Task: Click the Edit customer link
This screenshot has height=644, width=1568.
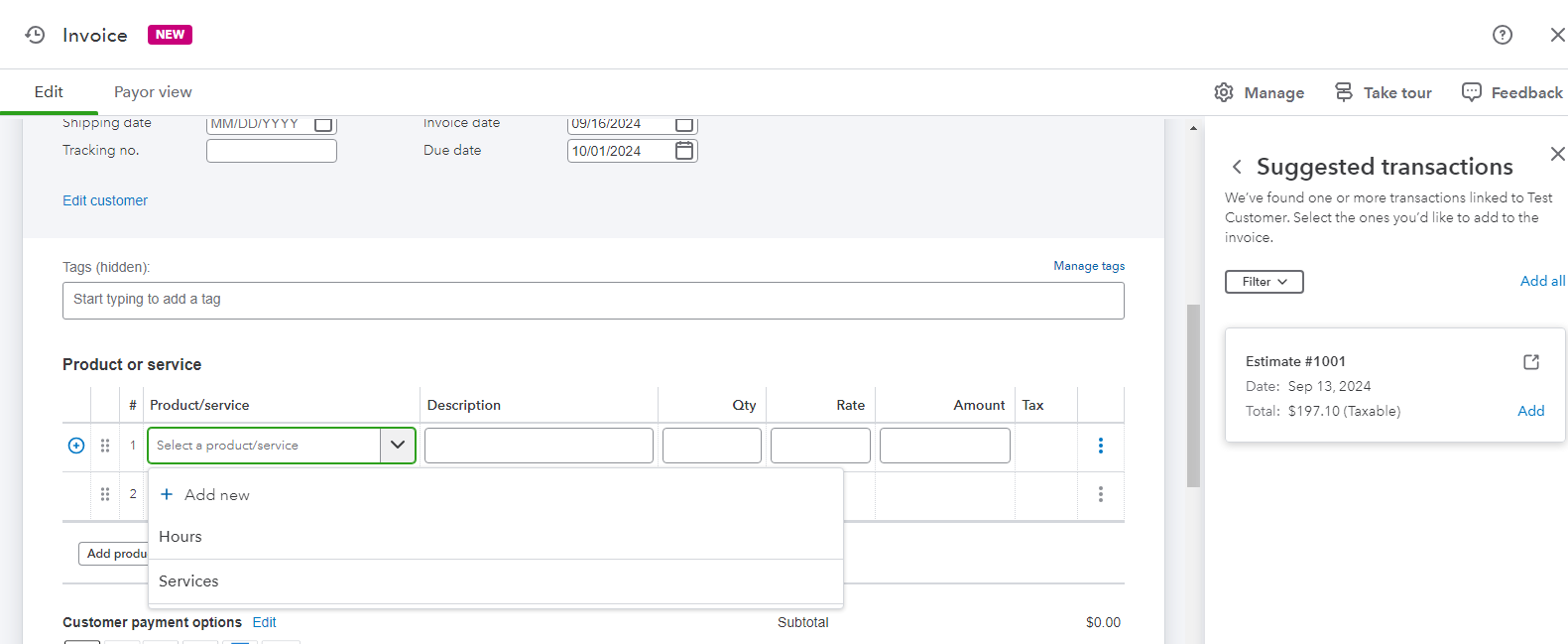Action: (105, 200)
